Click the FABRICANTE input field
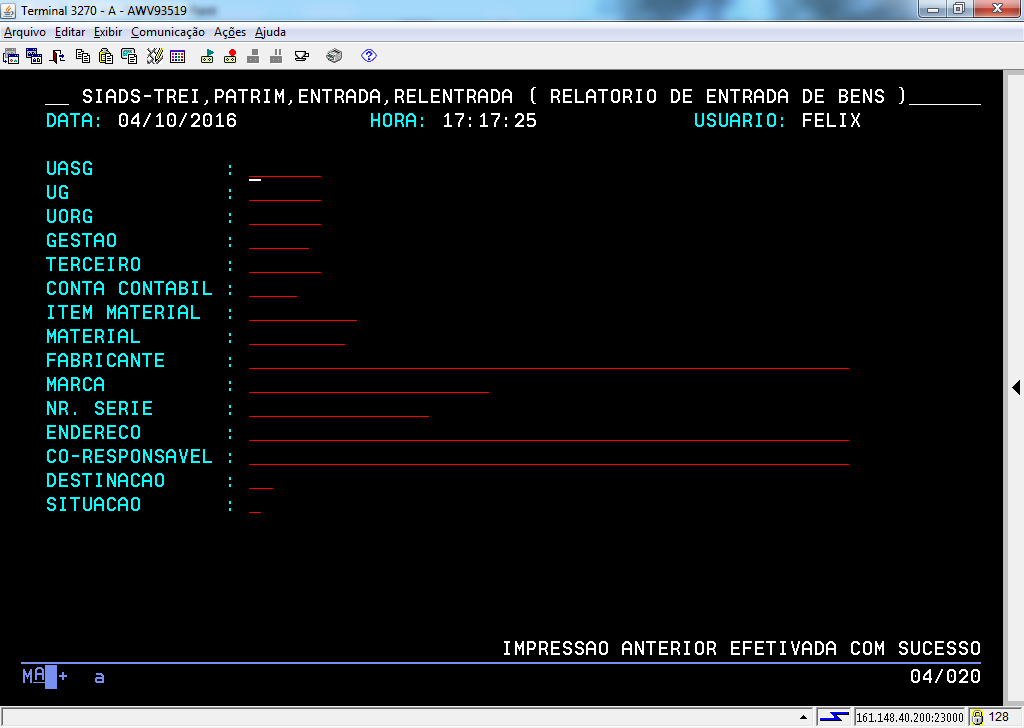This screenshot has height=728, width=1024. coord(549,361)
